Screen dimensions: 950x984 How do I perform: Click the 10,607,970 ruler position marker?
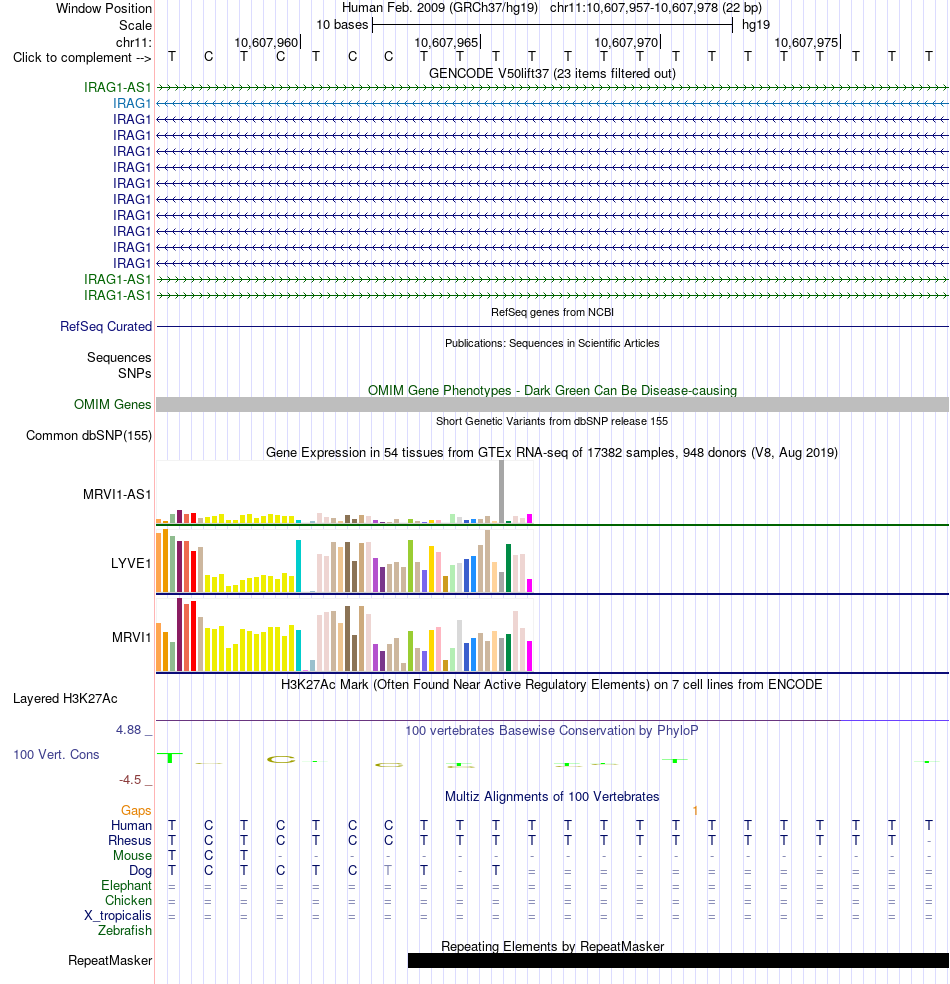pyautogui.click(x=627, y=43)
